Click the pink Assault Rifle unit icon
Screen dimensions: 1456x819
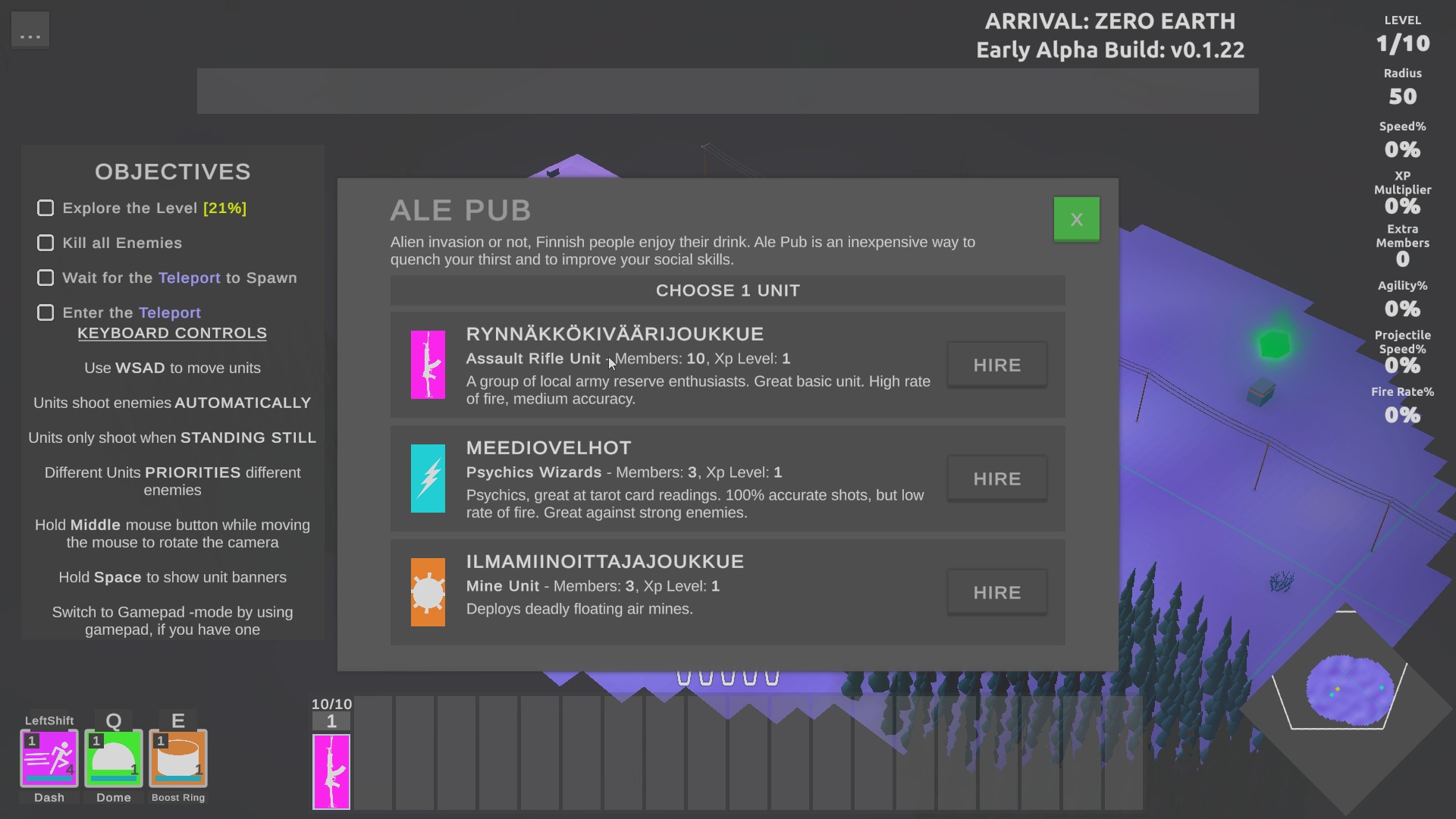click(428, 365)
